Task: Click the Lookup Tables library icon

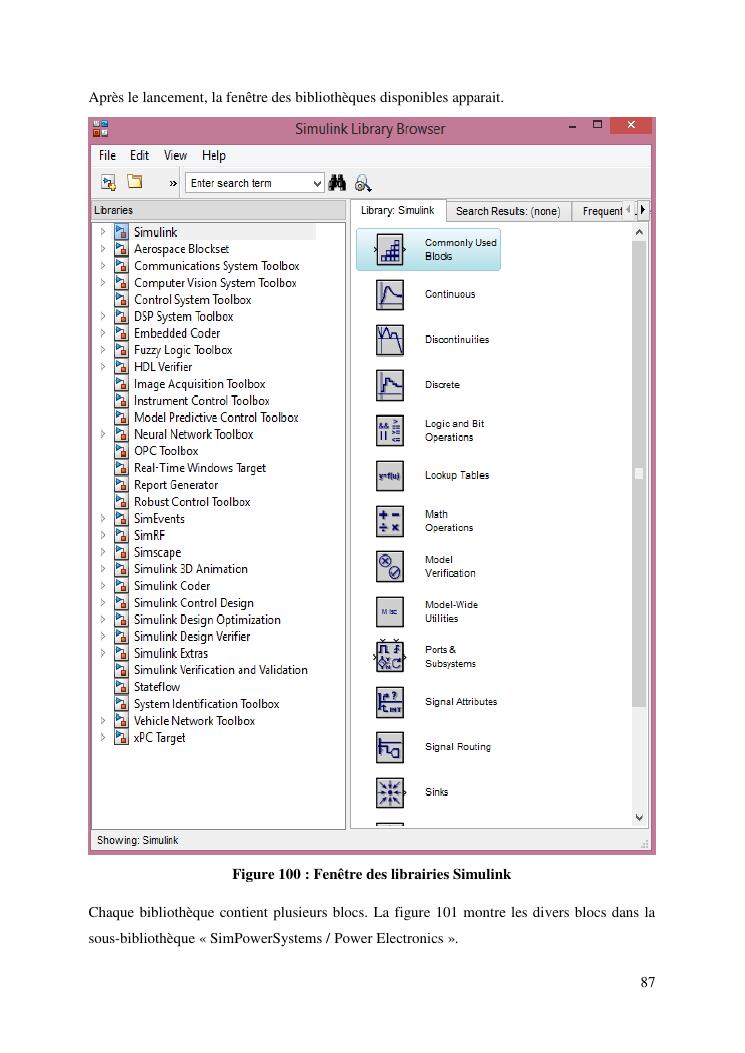Action: 390,476
